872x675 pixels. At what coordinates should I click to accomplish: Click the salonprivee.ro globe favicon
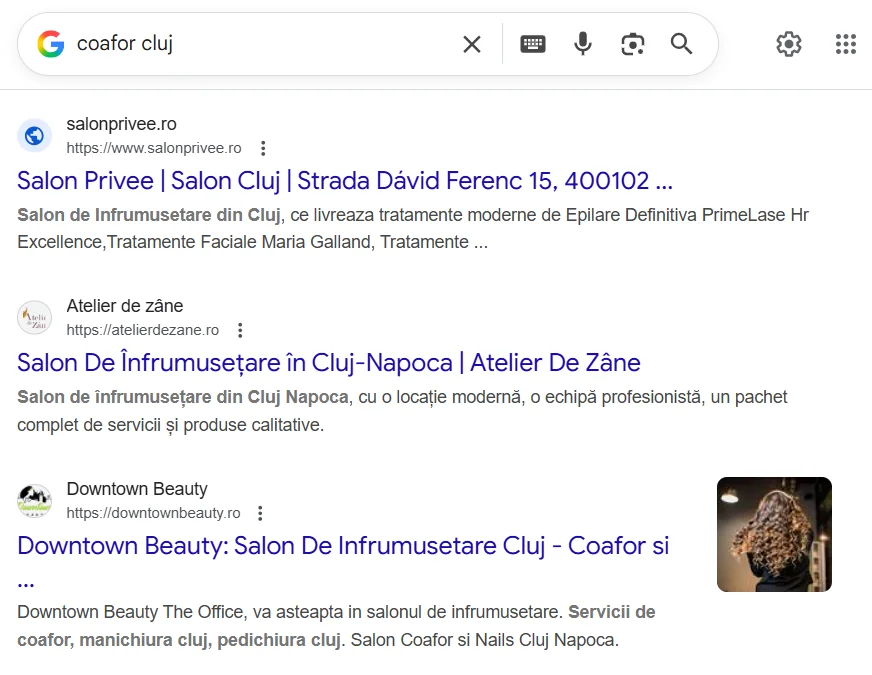(x=34, y=136)
